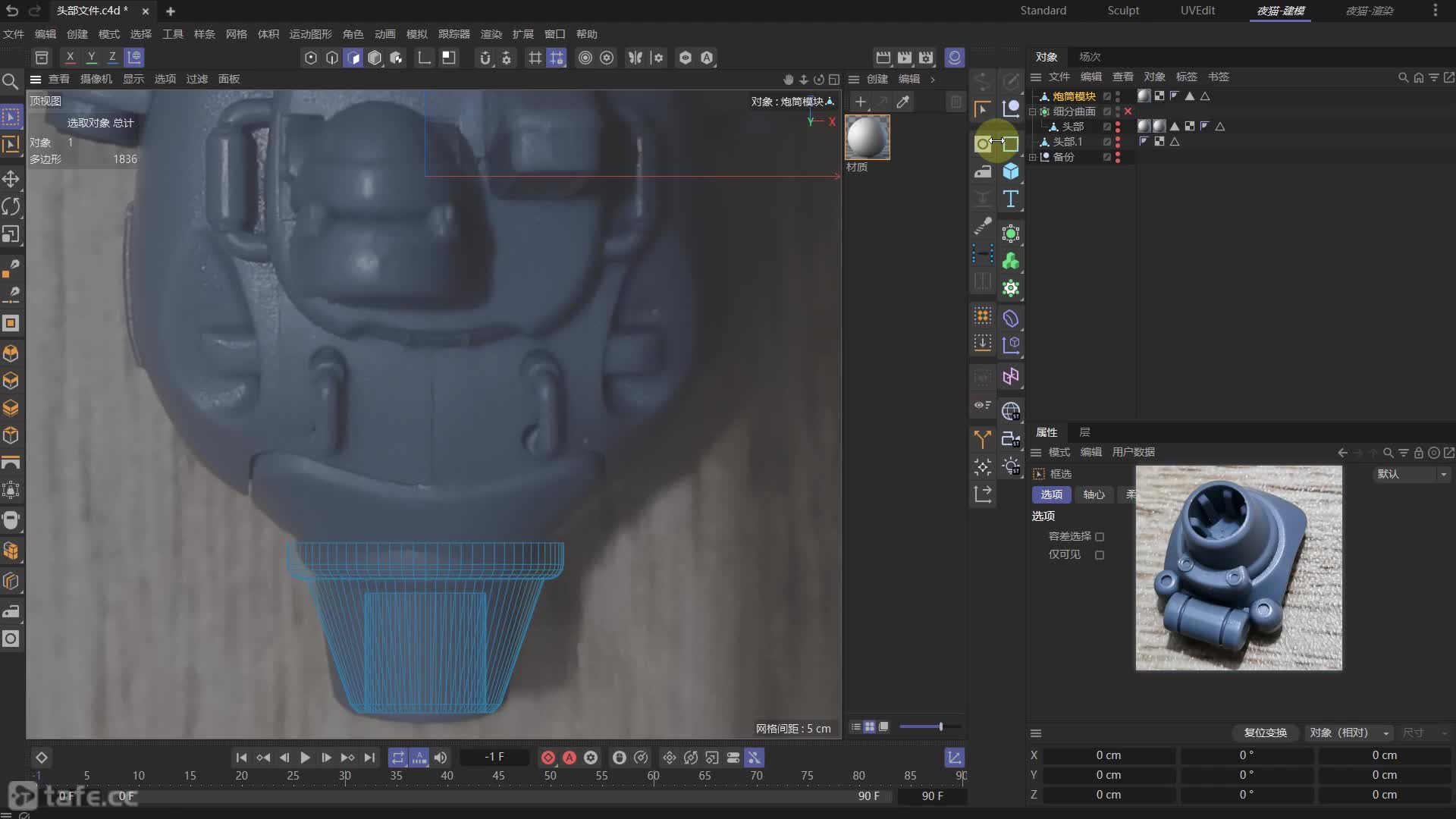This screenshot has width=1456, height=819.
Task: Click the green cloner MoGraph icon
Action: (1011, 262)
